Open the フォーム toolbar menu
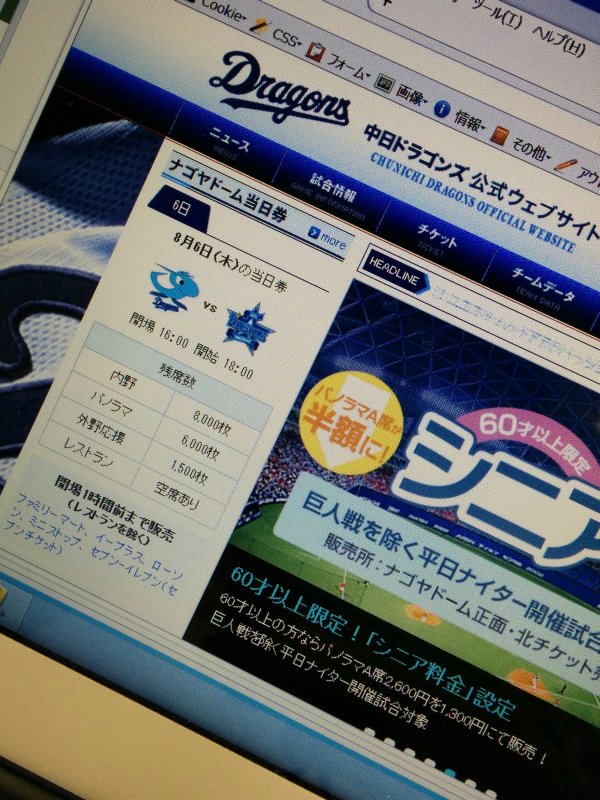Viewport: 600px width, 800px height. (x=347, y=66)
